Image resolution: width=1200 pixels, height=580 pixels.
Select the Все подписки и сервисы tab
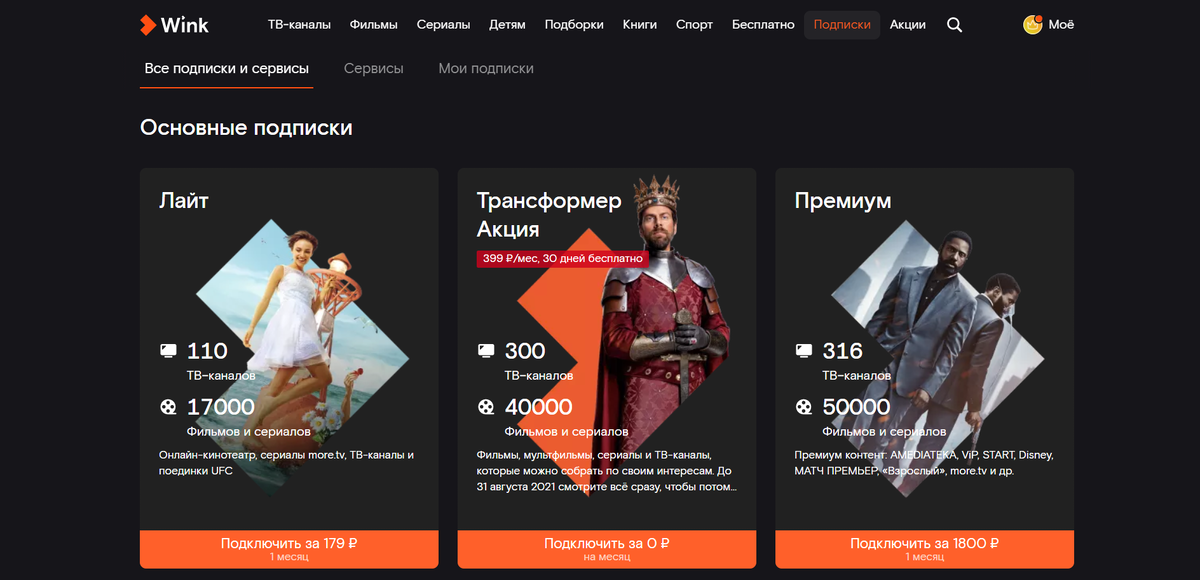(x=226, y=69)
